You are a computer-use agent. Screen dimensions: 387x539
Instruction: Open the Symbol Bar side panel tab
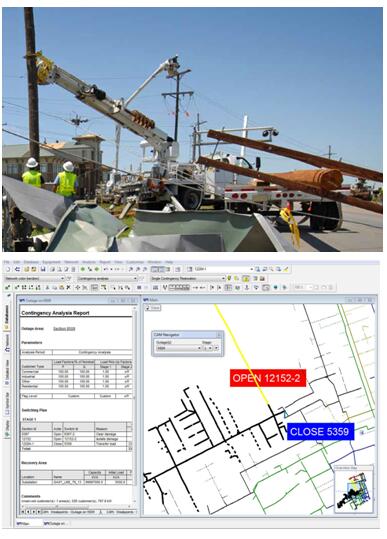pos(7,403)
